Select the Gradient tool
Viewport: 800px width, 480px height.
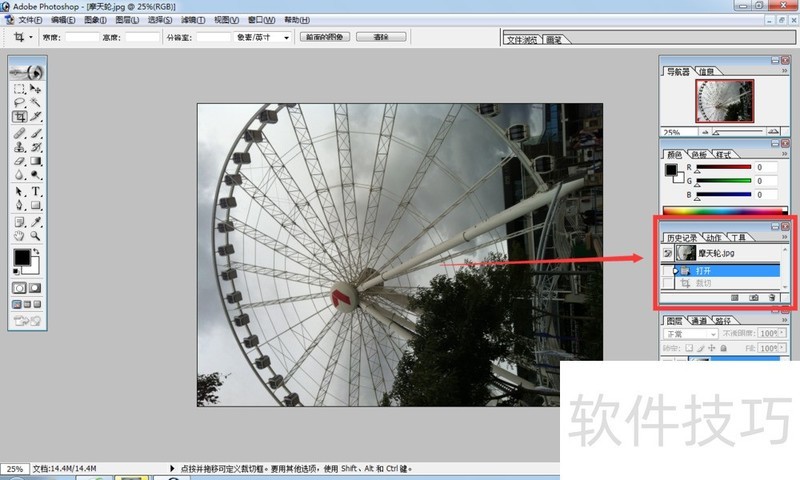(35, 161)
